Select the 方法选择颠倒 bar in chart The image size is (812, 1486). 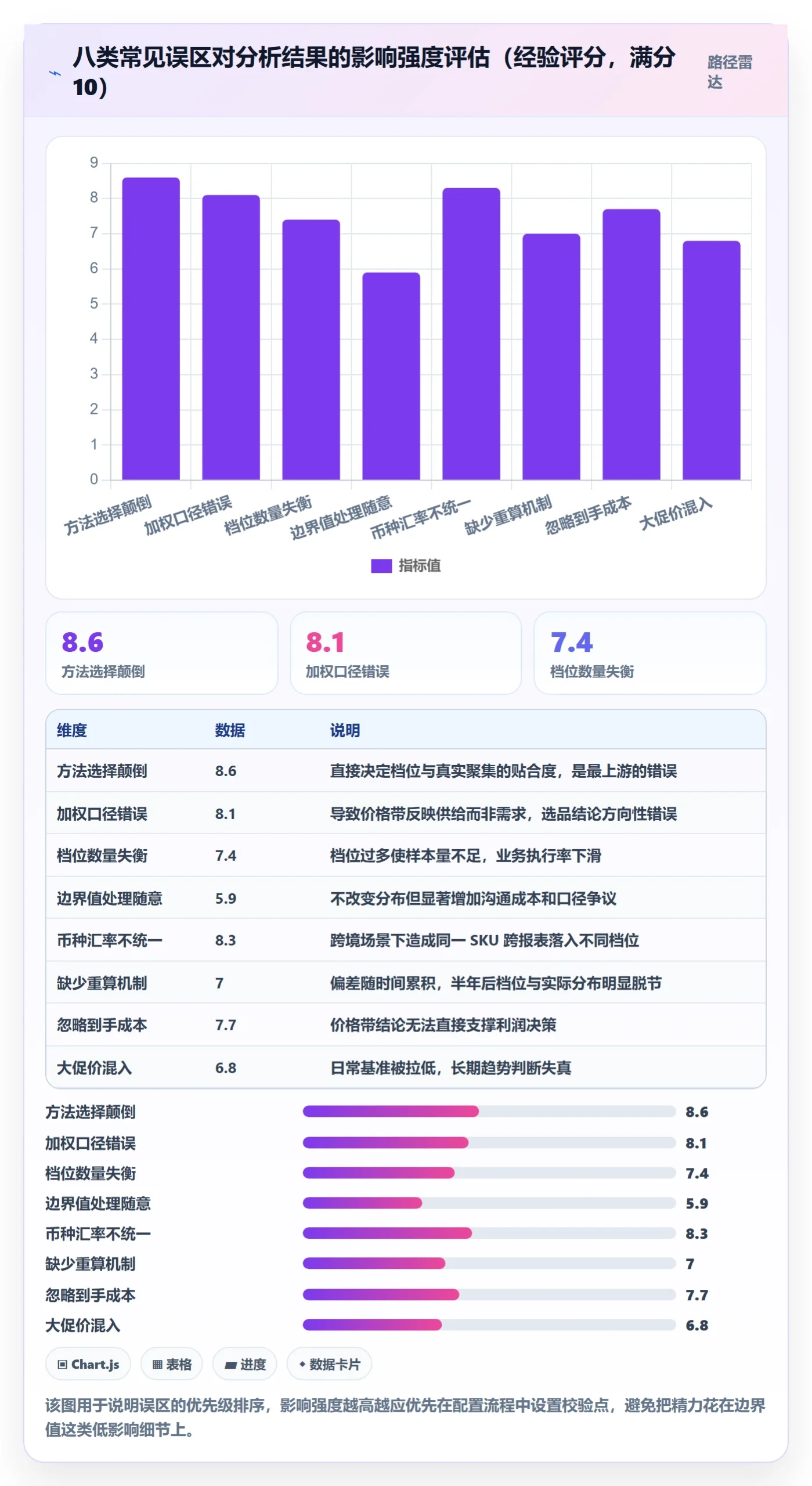(151, 329)
